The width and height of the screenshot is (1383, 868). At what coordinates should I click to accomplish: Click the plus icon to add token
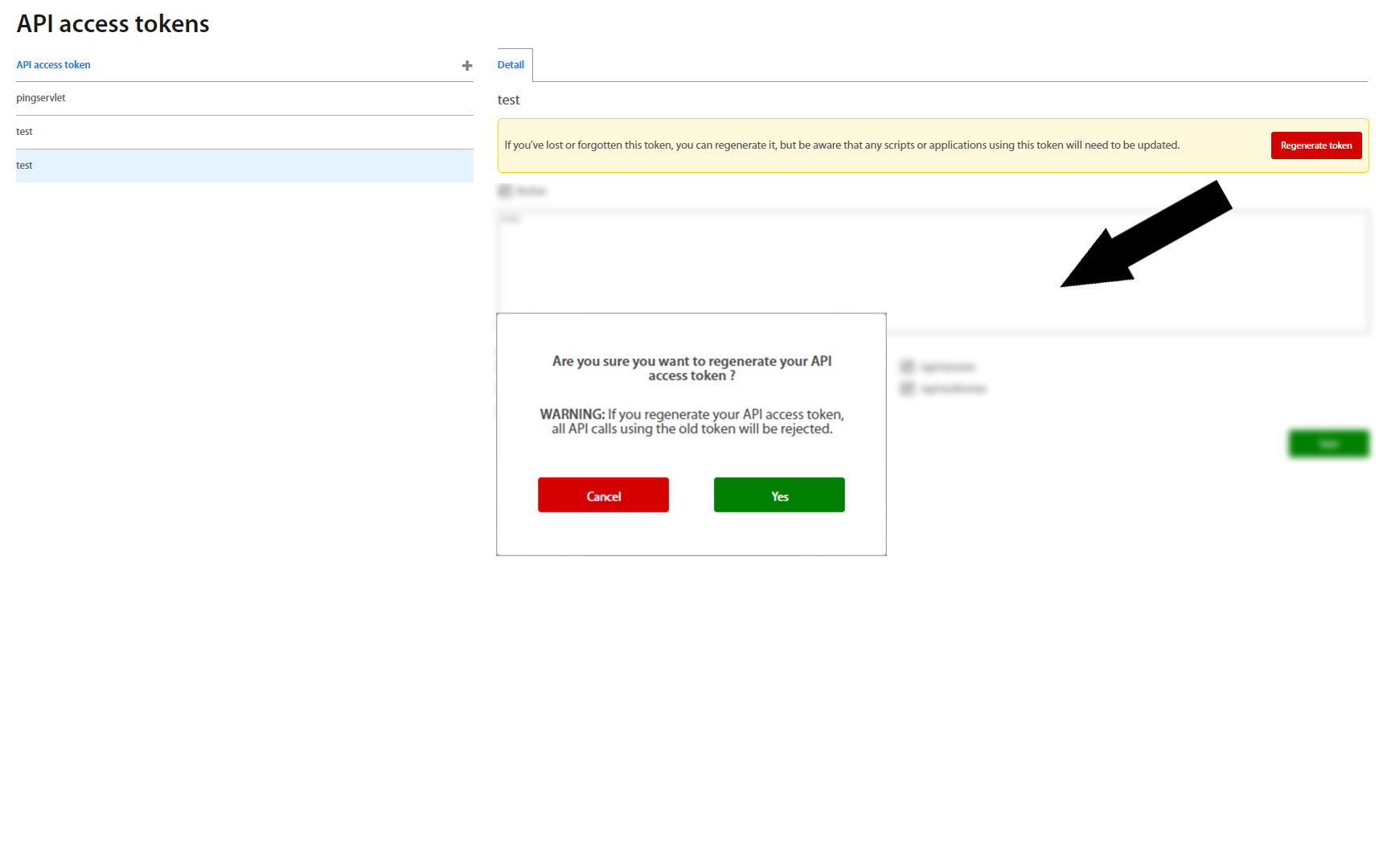tap(466, 66)
